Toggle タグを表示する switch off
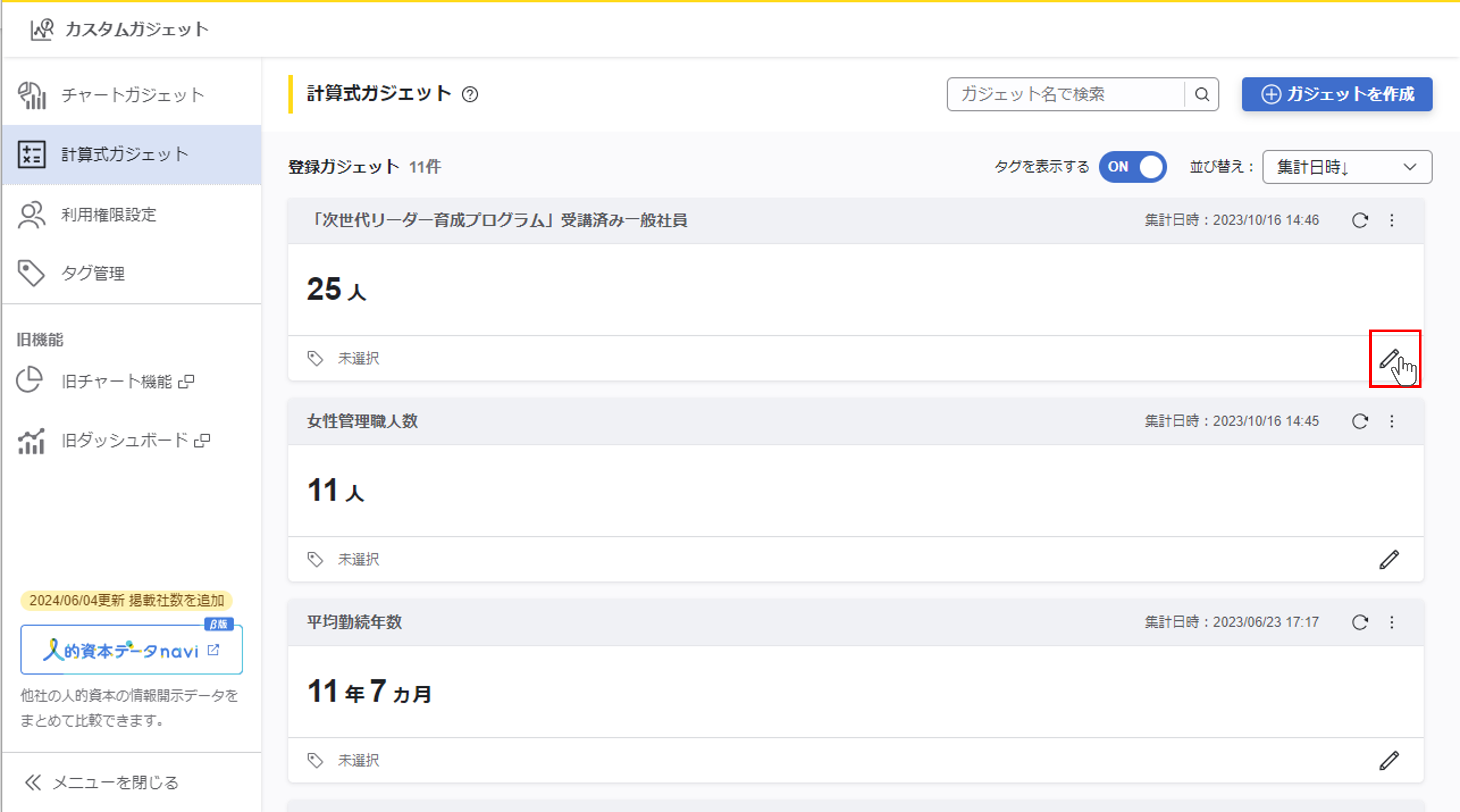 (1132, 167)
